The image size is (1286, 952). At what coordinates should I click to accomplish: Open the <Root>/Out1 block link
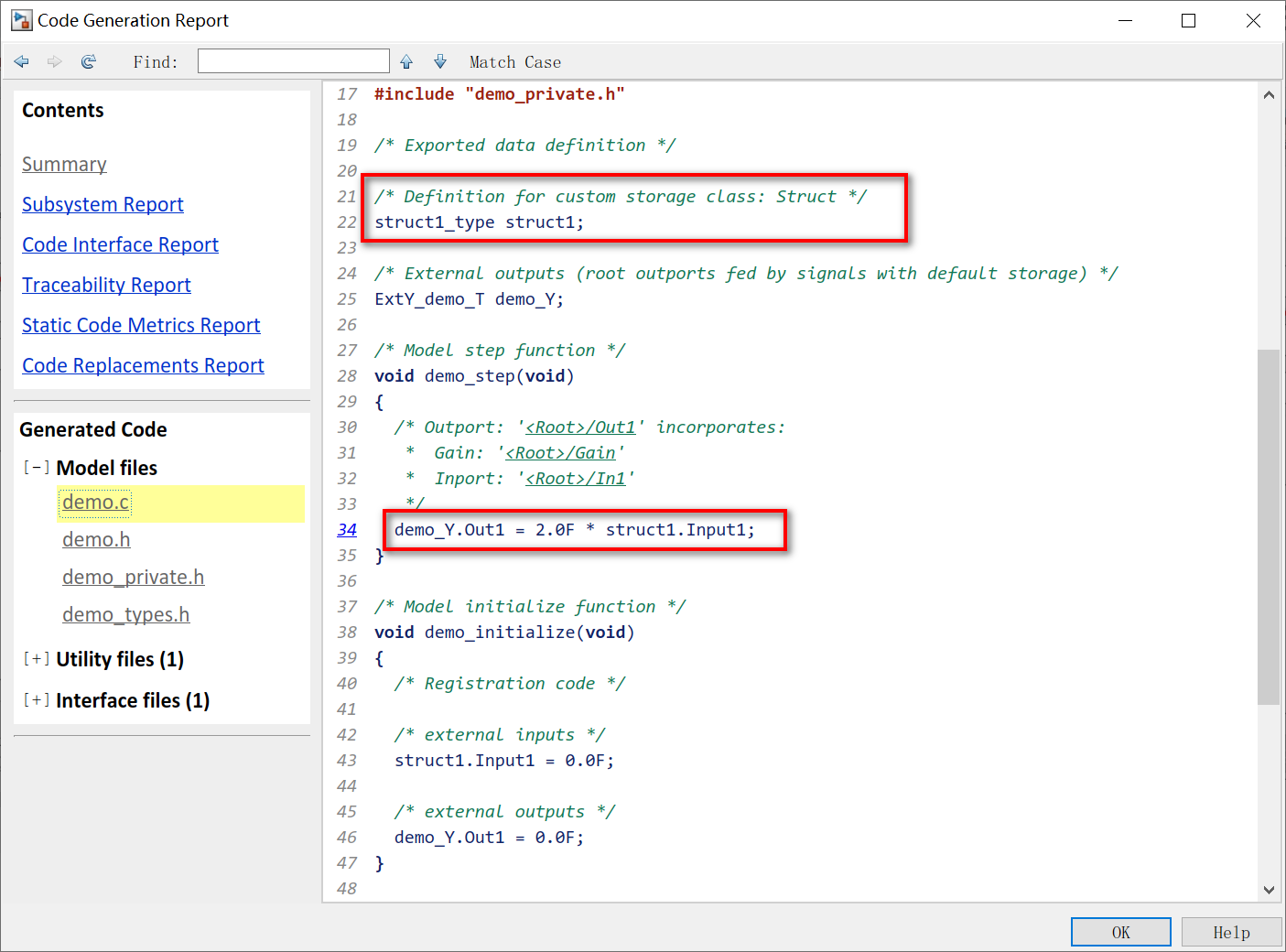[x=580, y=427]
